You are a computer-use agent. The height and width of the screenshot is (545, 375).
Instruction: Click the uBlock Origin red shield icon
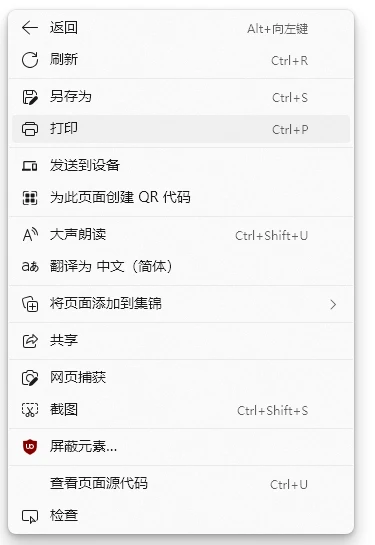30,447
